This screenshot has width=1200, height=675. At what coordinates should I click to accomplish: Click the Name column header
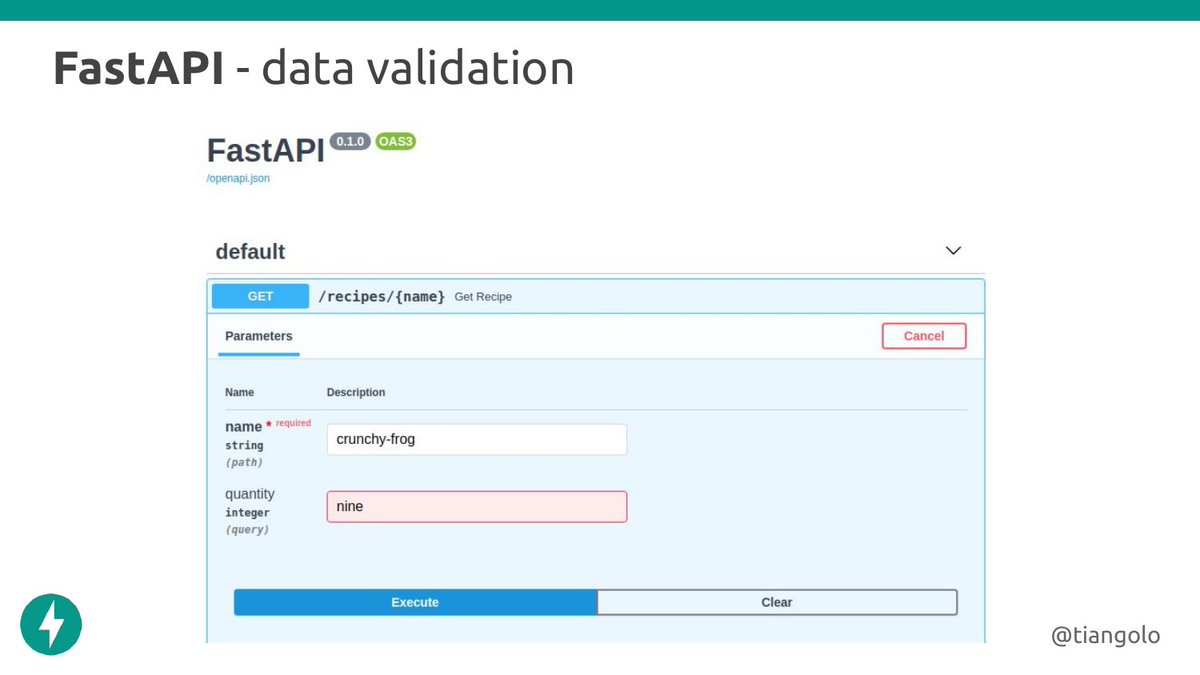click(240, 392)
